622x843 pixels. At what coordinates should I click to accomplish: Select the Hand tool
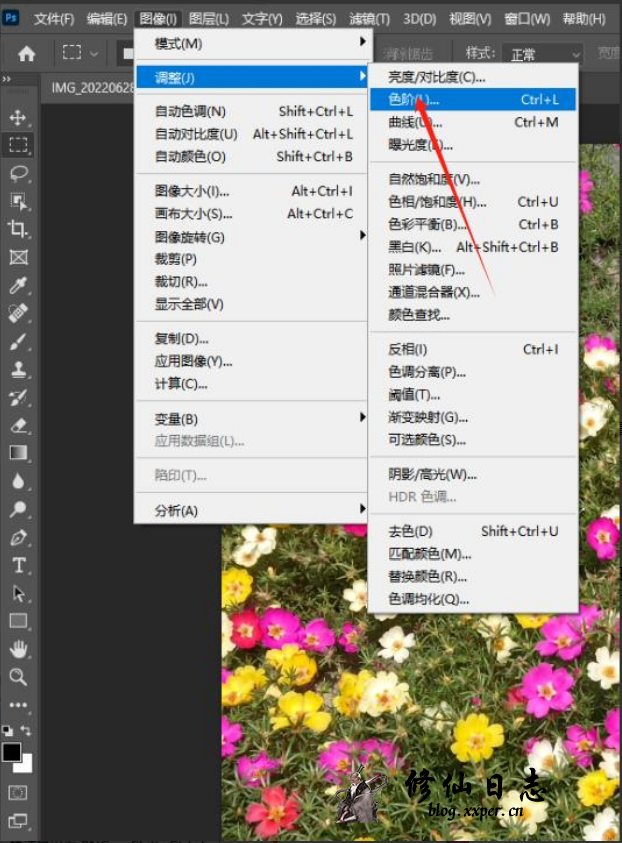pyautogui.click(x=18, y=649)
